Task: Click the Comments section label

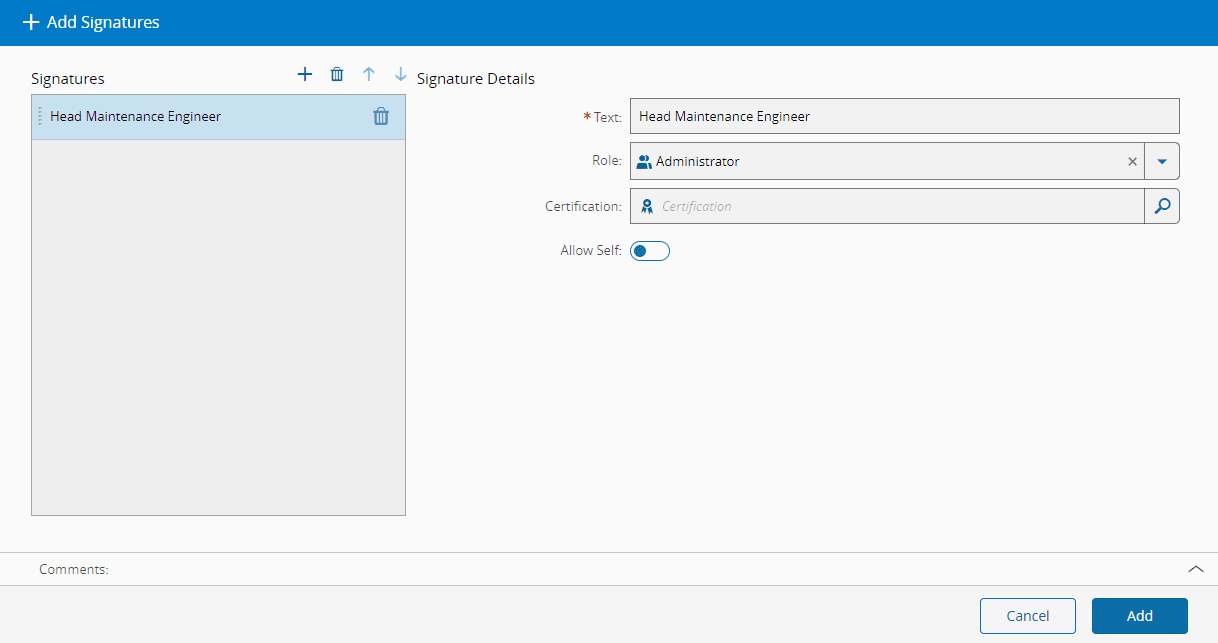Action: click(x=73, y=569)
